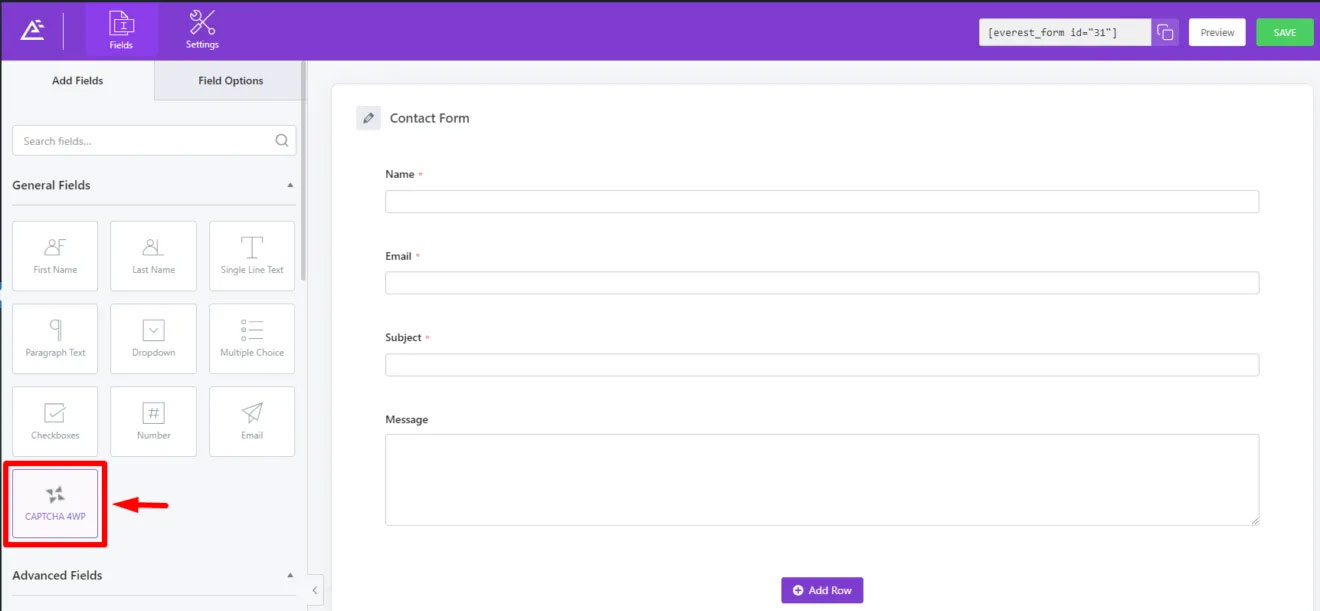Image resolution: width=1320 pixels, height=611 pixels.
Task: Click the Add Row button
Action: [x=822, y=590]
